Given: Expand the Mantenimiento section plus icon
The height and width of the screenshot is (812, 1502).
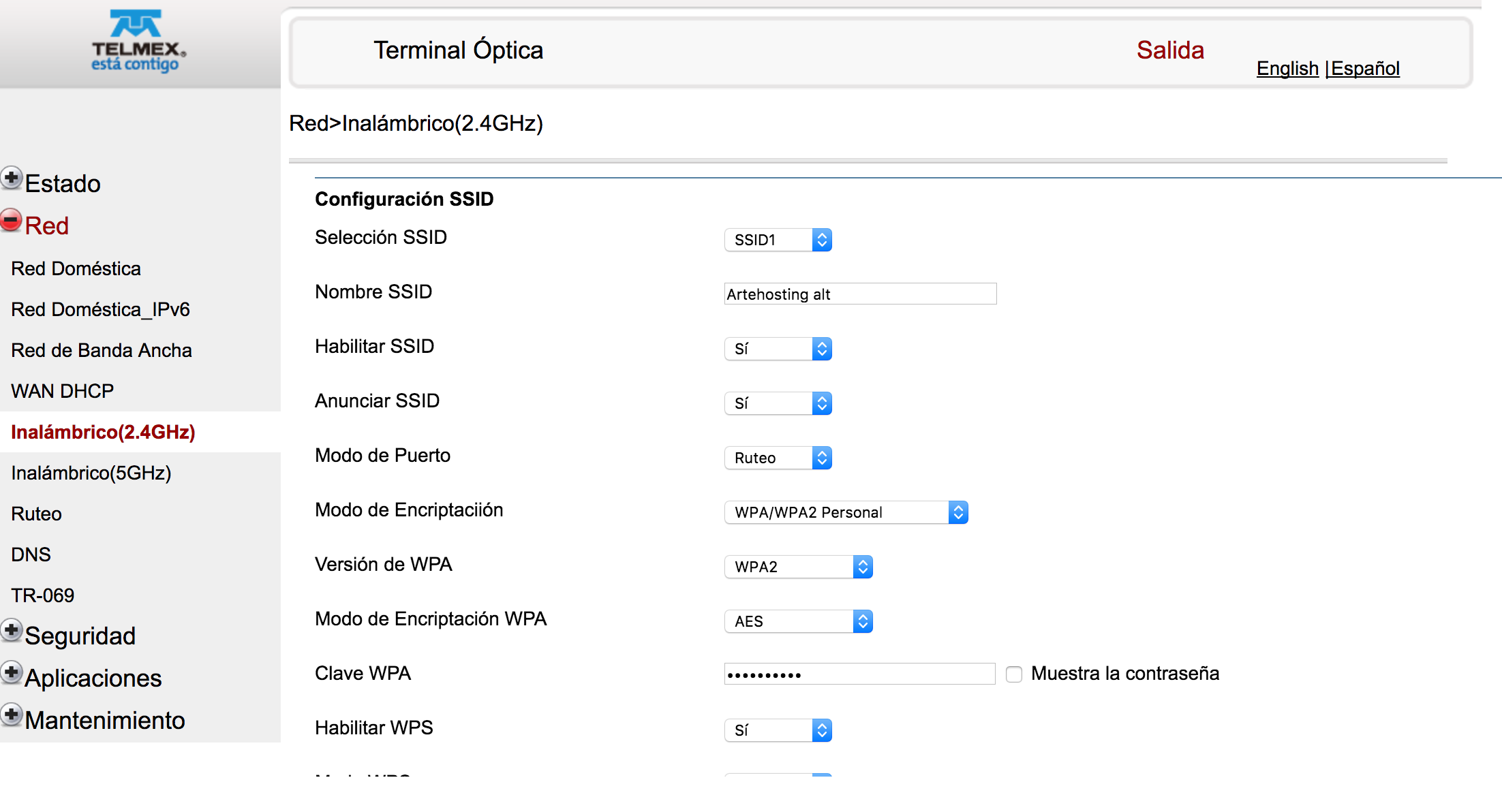Looking at the screenshot, I should pos(12,715).
